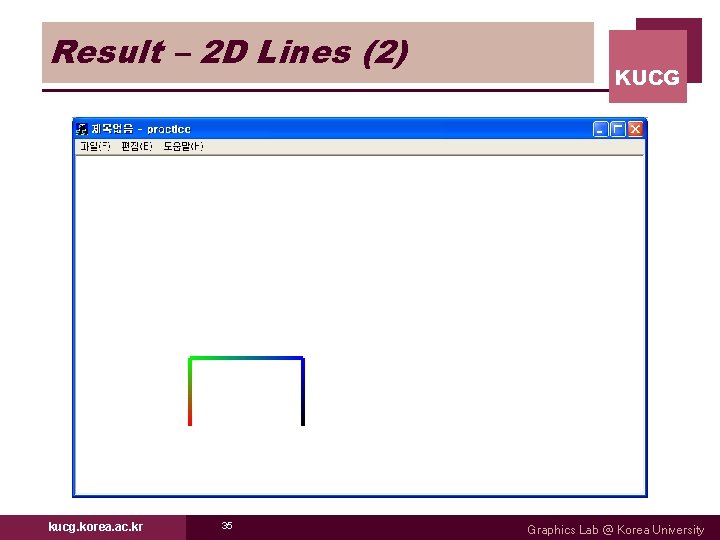Click the practice window title bar text

click(141, 129)
